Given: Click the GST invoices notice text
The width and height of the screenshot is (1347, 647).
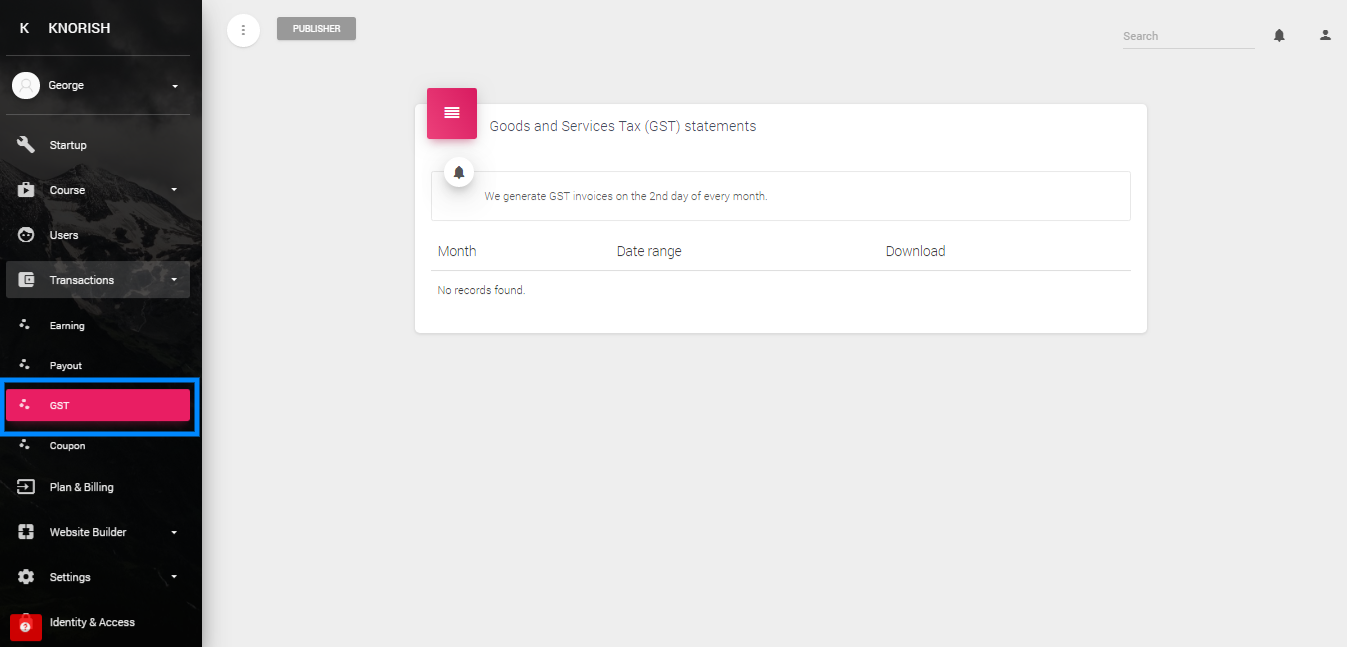Looking at the screenshot, I should pos(626,196).
